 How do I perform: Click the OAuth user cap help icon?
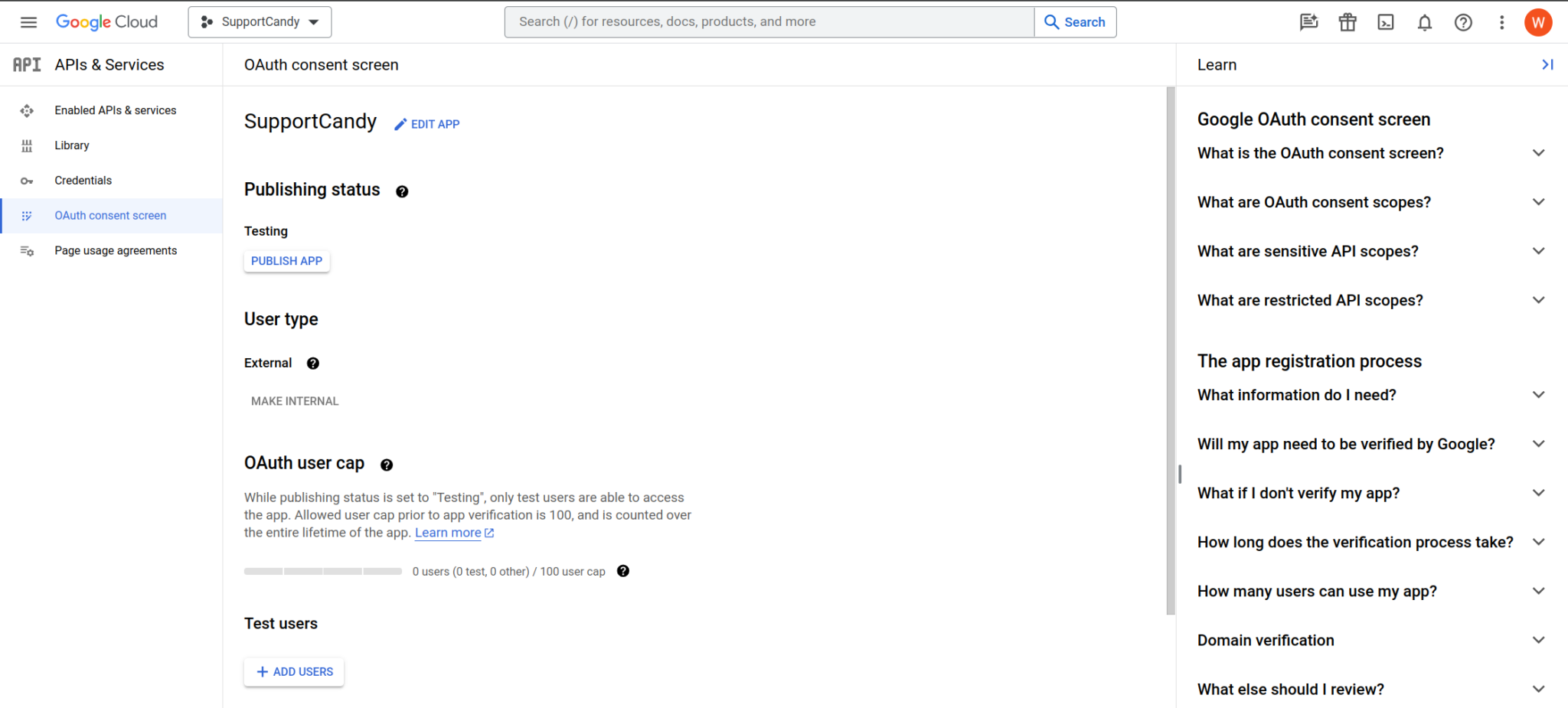point(387,464)
